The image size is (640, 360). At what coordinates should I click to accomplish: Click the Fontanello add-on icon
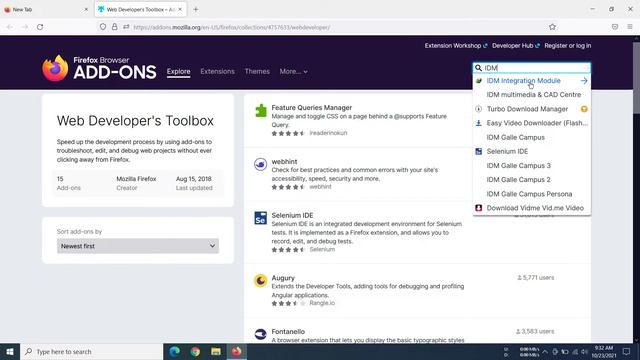pos(260,334)
